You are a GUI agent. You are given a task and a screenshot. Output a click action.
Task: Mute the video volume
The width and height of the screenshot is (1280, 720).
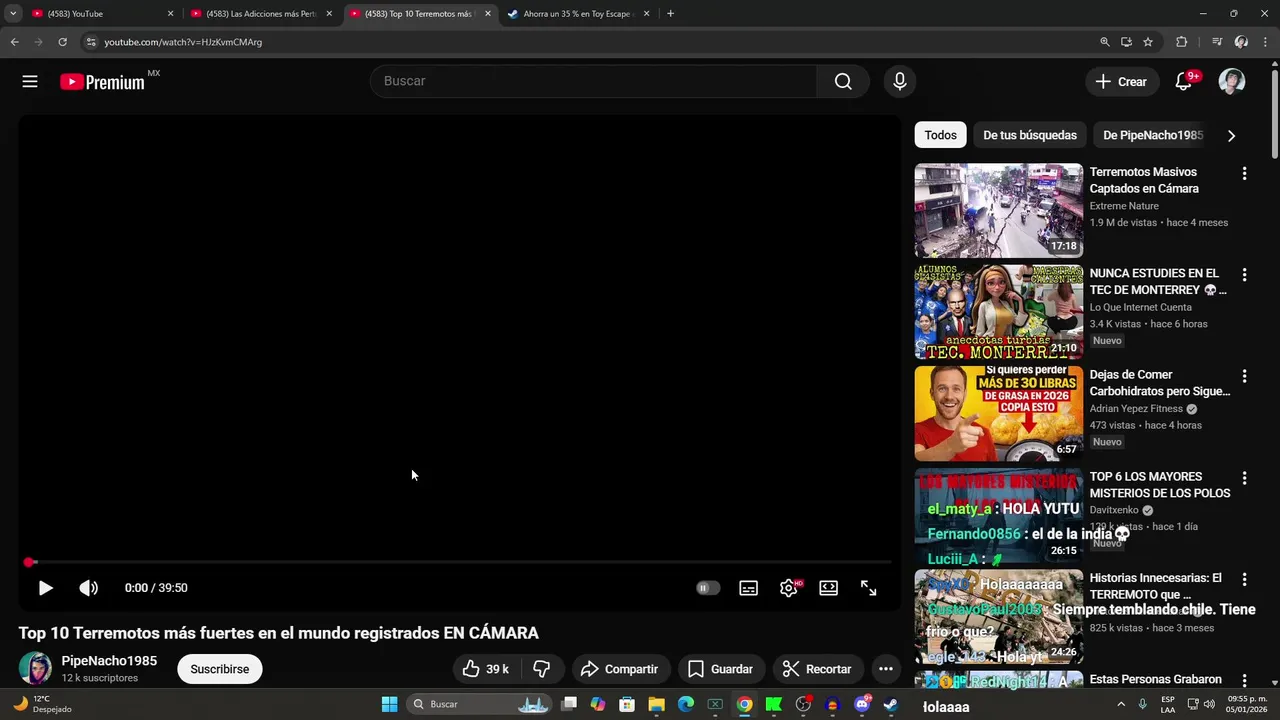[89, 588]
